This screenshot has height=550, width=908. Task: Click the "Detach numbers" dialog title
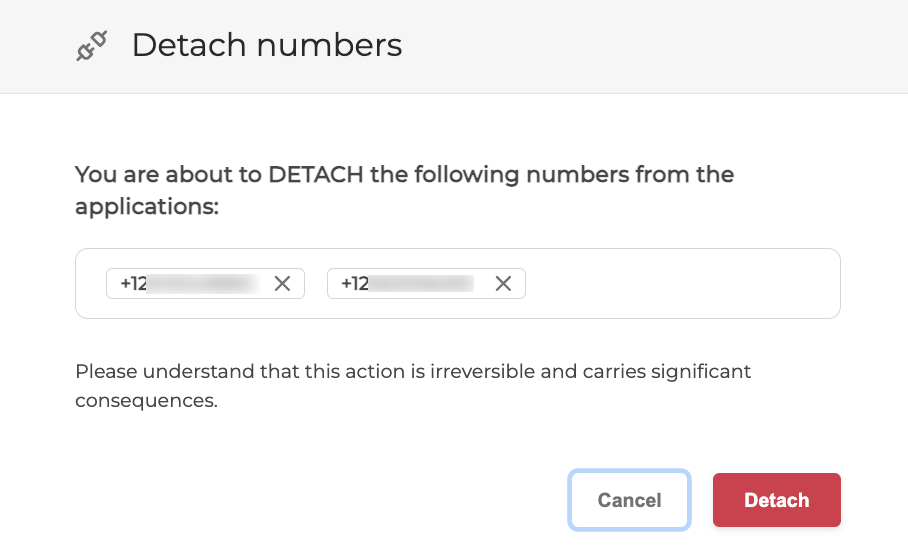[x=266, y=45]
